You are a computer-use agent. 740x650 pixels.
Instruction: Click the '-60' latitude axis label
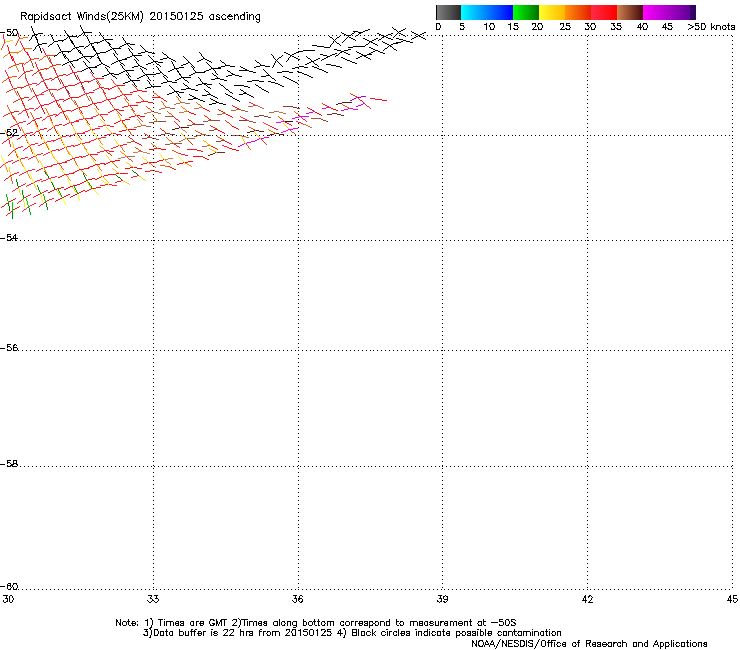9,587
